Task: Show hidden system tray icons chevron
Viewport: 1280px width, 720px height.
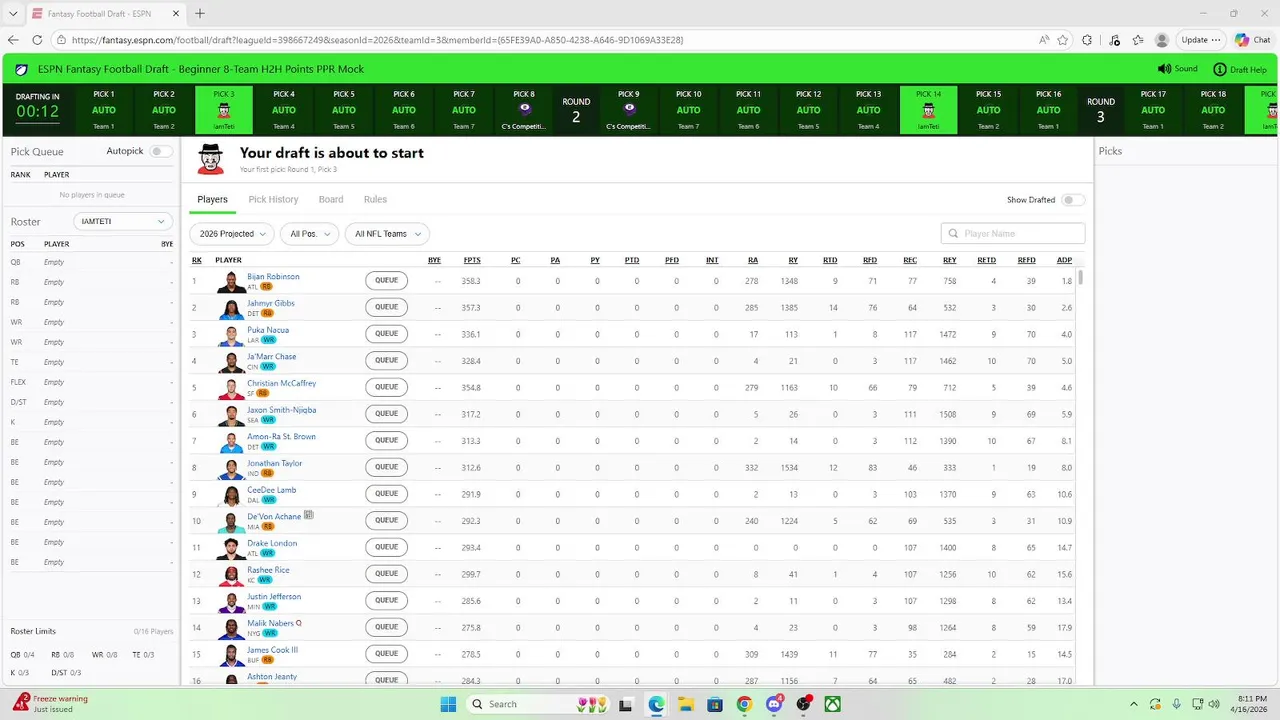Action: pos(1134,703)
